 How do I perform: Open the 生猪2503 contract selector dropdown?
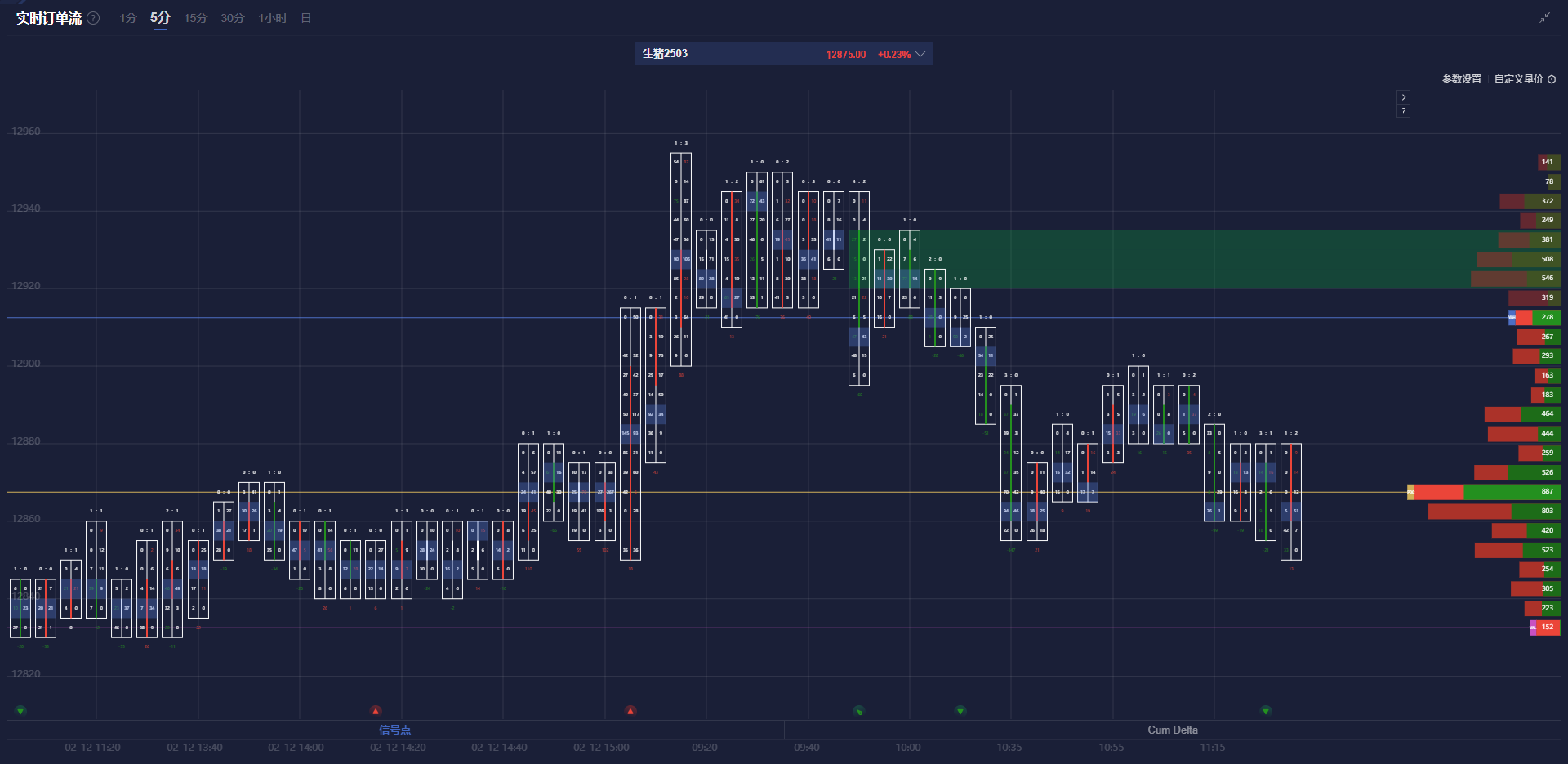(920, 54)
